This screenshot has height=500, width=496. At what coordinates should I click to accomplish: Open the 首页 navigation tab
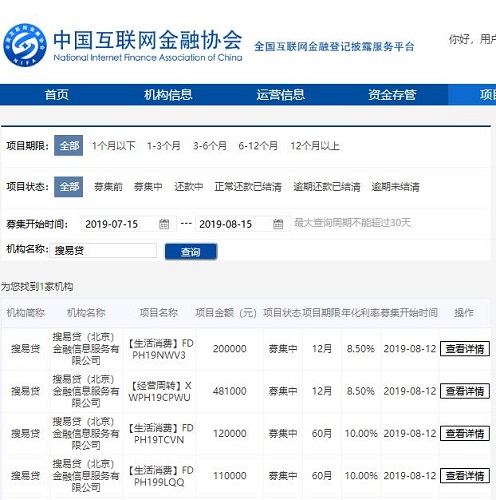[57, 95]
